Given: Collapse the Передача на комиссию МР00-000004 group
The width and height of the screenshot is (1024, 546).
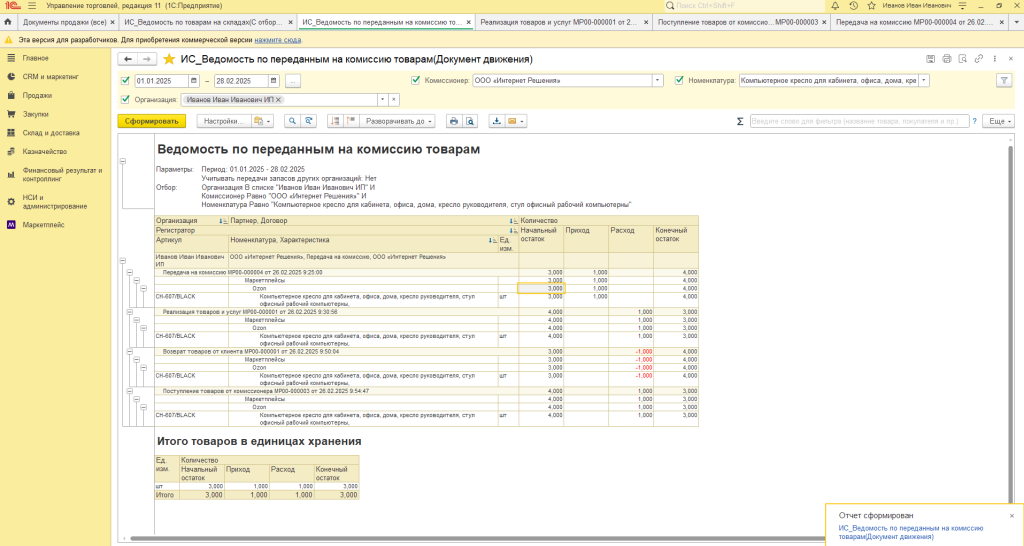Looking at the screenshot, I should tap(129, 272).
